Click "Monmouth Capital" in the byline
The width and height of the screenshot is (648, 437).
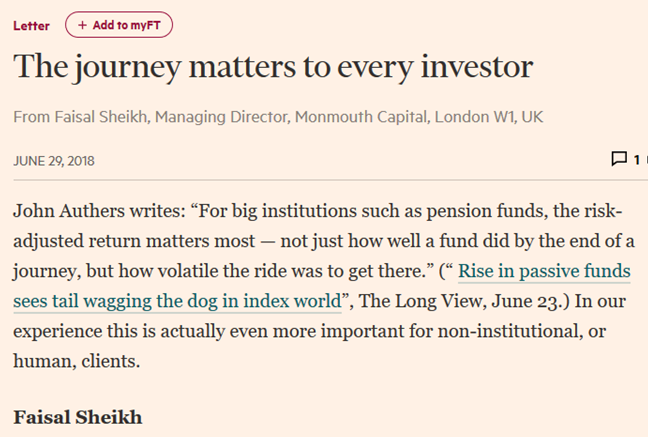(x=361, y=117)
